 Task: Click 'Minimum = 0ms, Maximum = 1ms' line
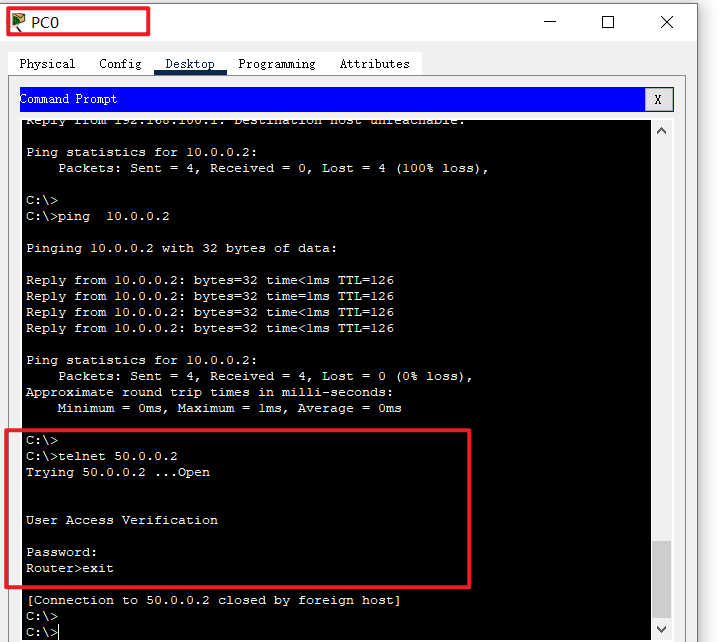click(229, 408)
